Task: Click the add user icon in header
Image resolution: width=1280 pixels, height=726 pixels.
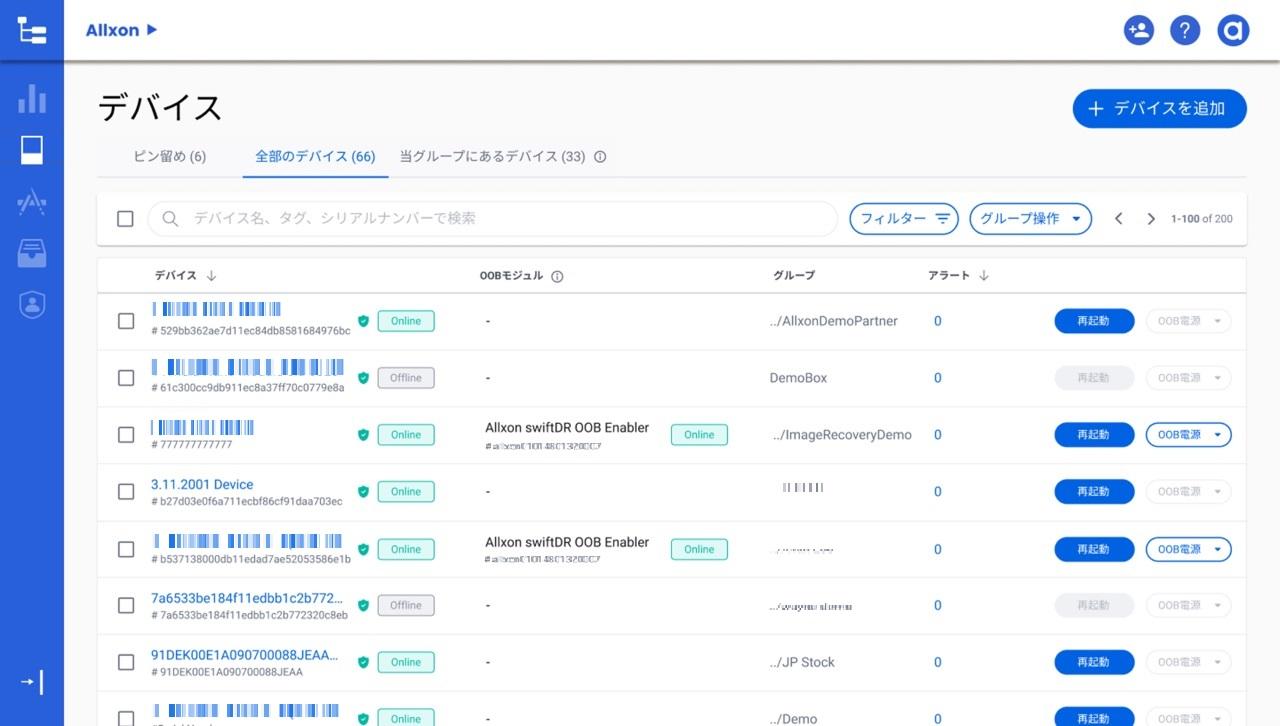Action: coord(1138,30)
